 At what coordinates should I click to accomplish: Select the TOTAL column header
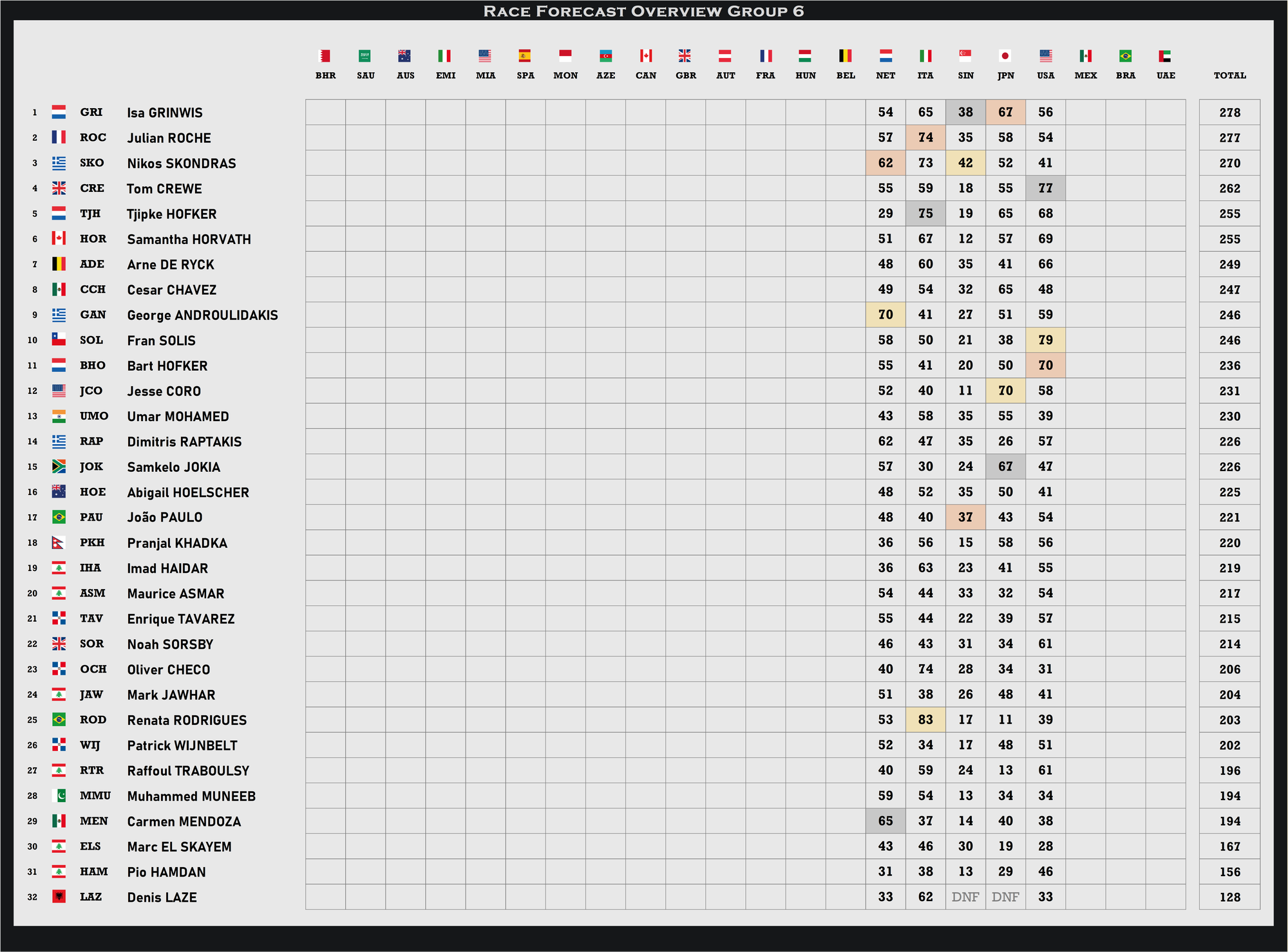[1229, 75]
